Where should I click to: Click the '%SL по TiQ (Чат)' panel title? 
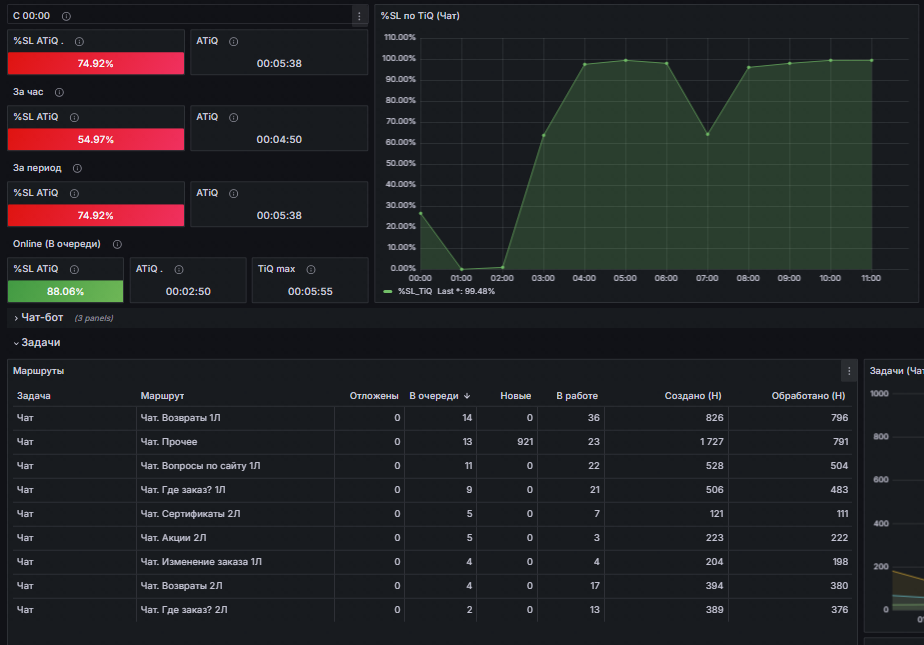click(420, 16)
